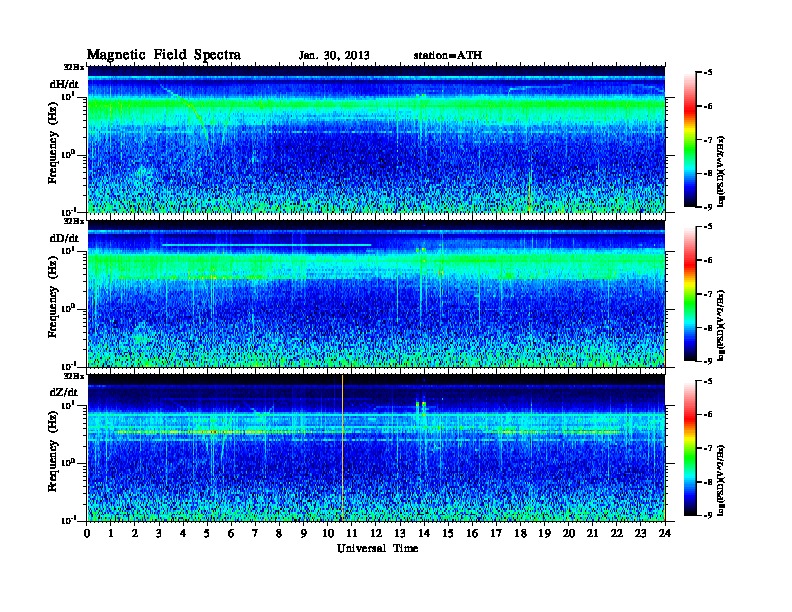This screenshot has height=612, width=792.
Task: Click hour "18" on Universal Time axis
Action: click(x=521, y=534)
